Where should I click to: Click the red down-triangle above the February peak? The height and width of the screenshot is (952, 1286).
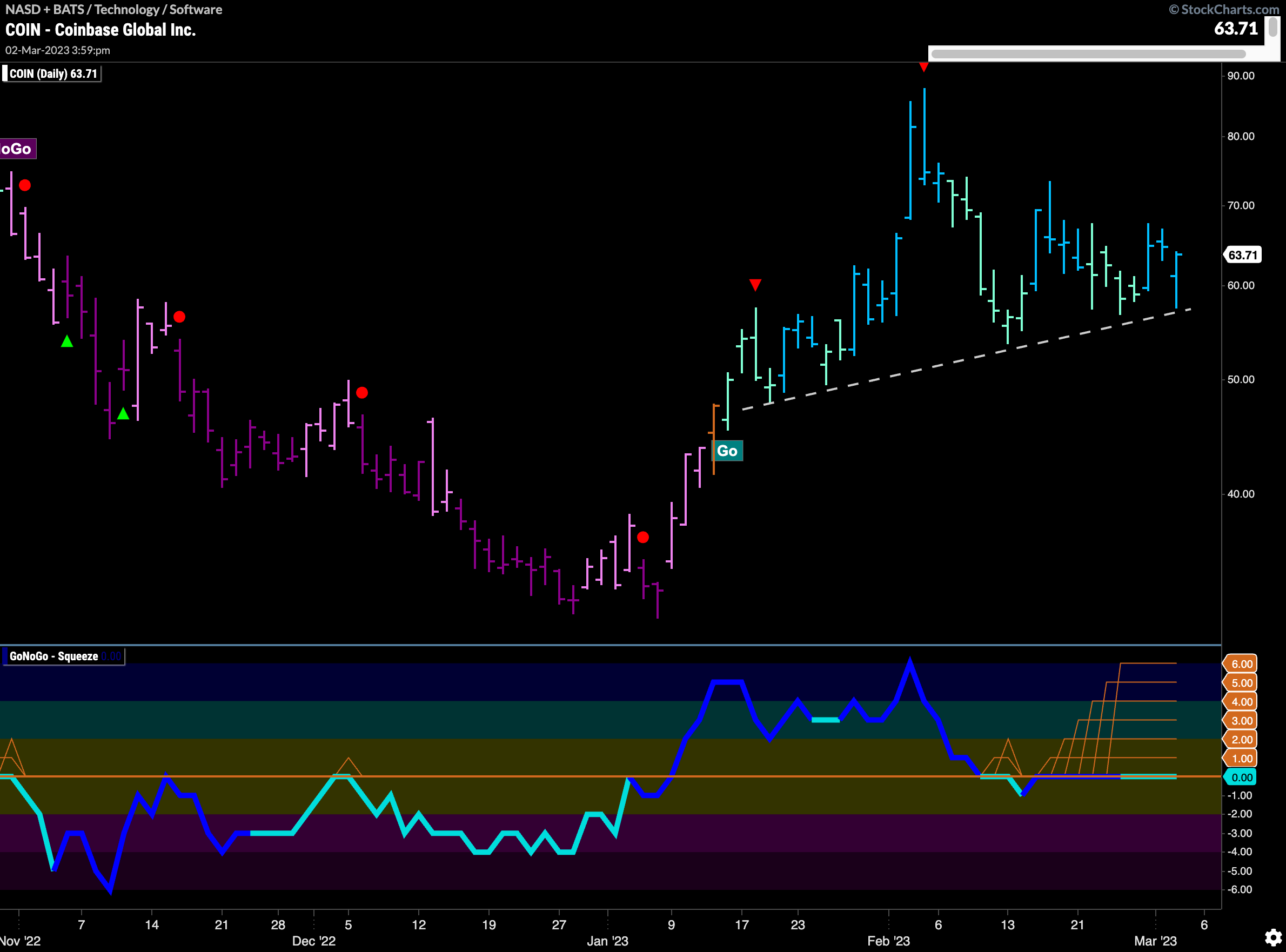tap(923, 68)
